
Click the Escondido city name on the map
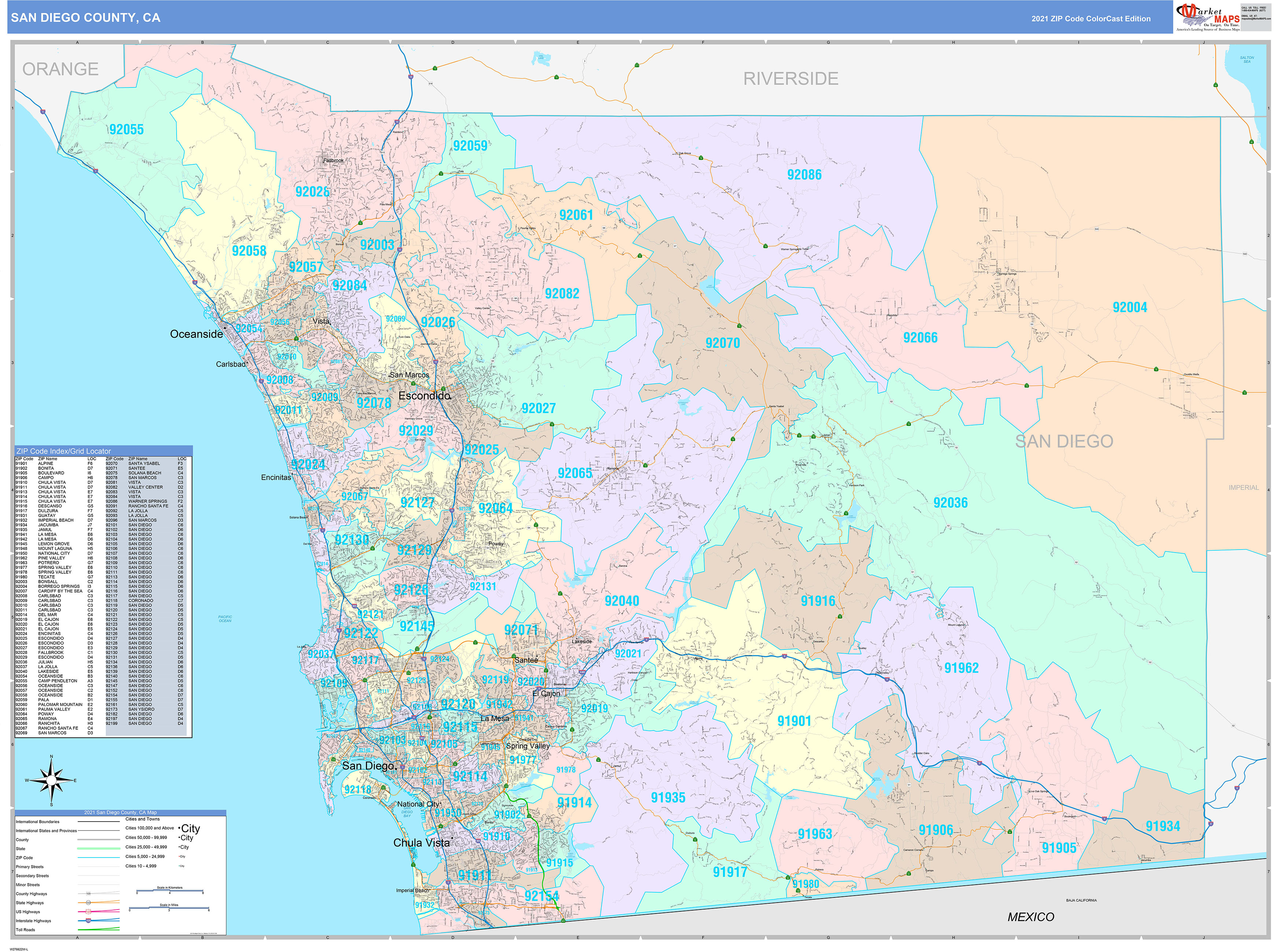tap(424, 396)
